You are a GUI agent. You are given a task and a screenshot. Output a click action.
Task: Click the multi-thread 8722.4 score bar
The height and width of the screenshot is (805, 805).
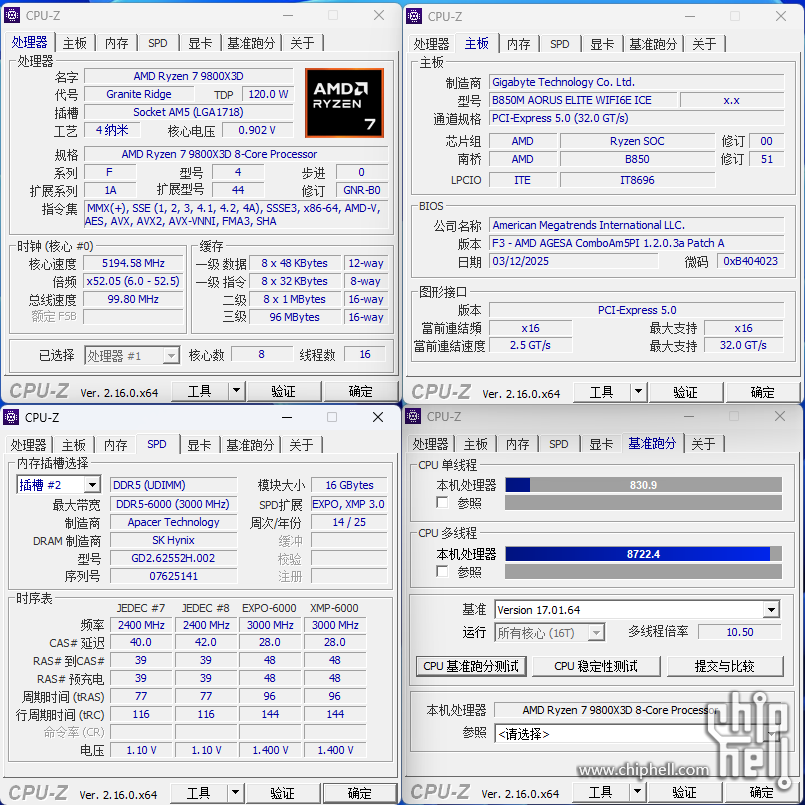coord(643,554)
